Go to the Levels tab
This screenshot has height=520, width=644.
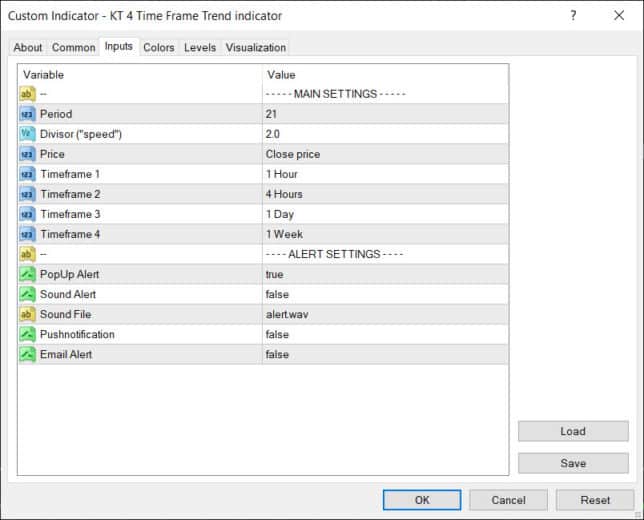pyautogui.click(x=200, y=48)
